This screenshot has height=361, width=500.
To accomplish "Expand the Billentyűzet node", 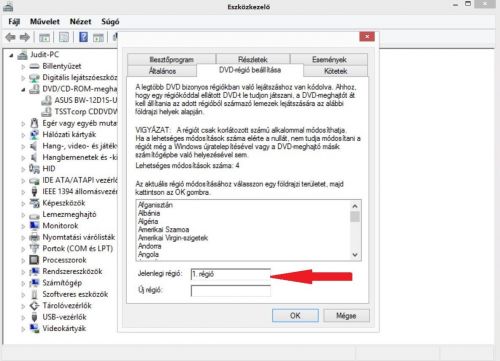I will pos(23,67).
